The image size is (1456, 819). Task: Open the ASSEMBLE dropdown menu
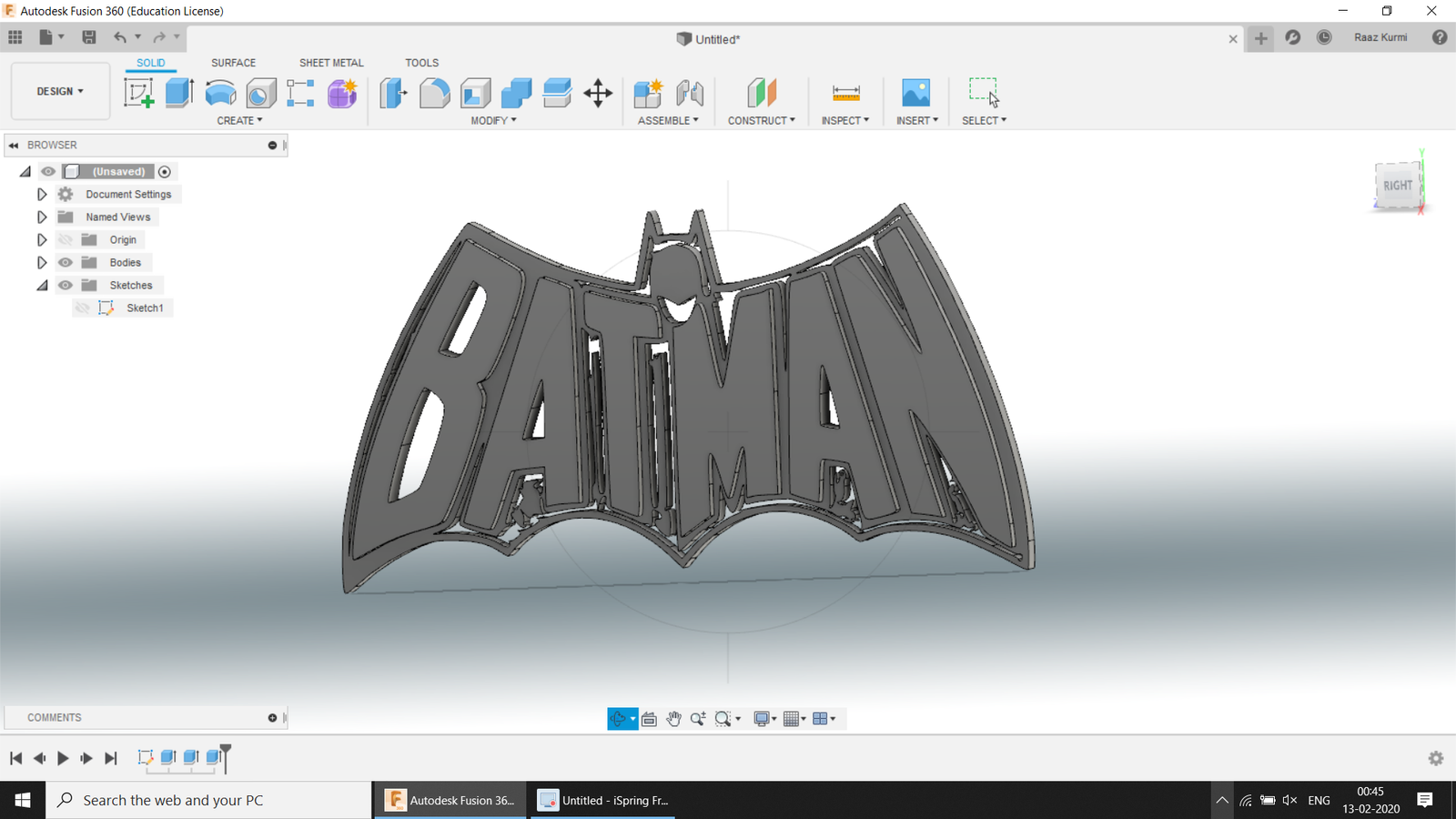(x=668, y=120)
